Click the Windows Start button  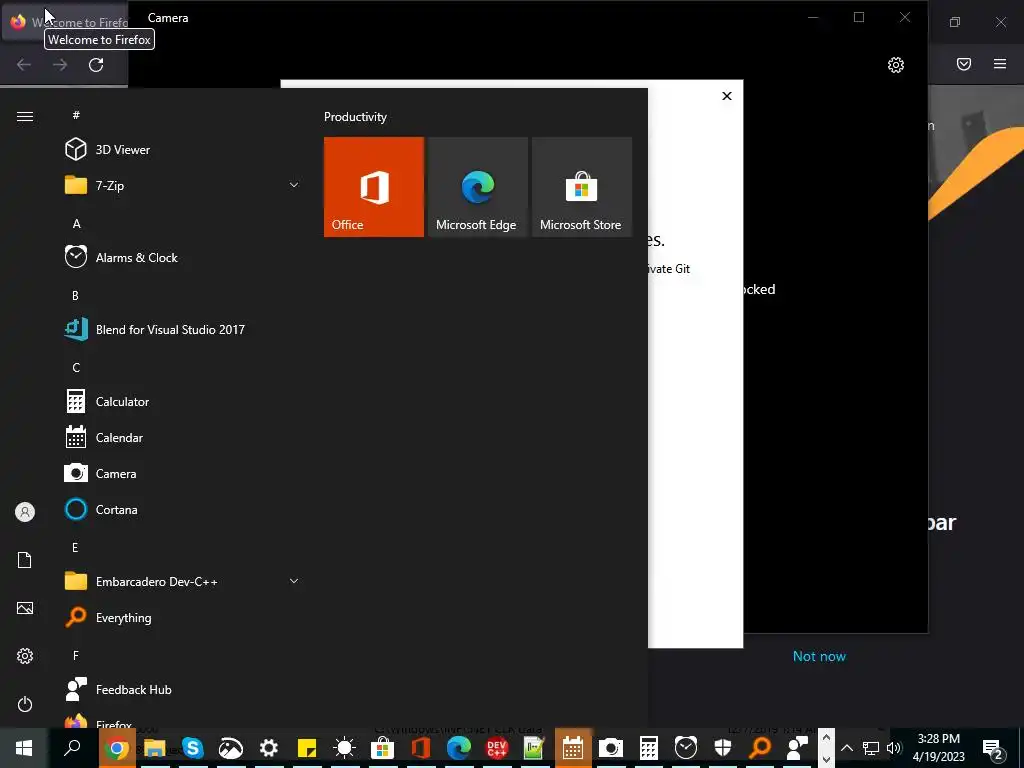24,747
